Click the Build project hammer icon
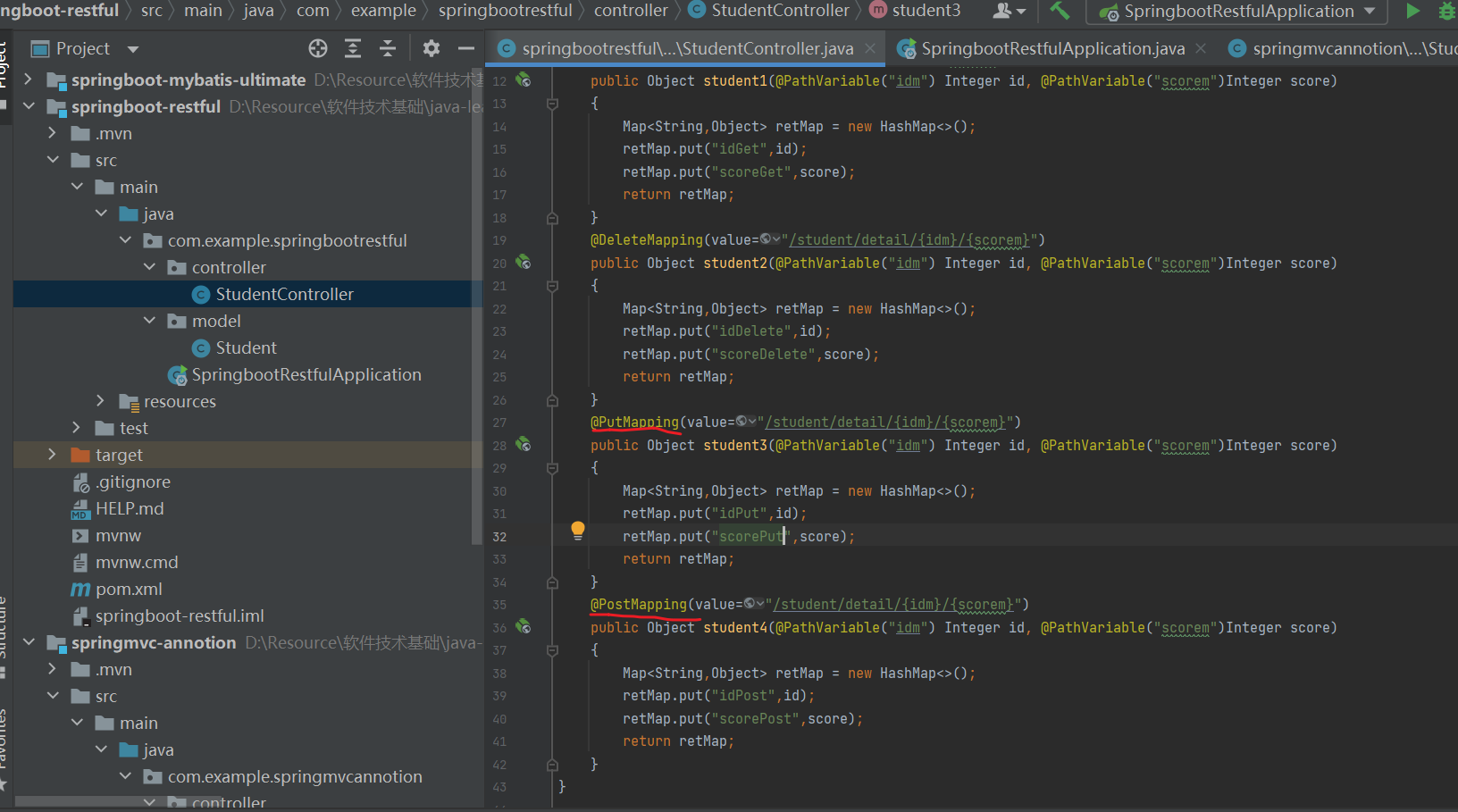Viewport: 1458px width, 812px height. [1060, 11]
